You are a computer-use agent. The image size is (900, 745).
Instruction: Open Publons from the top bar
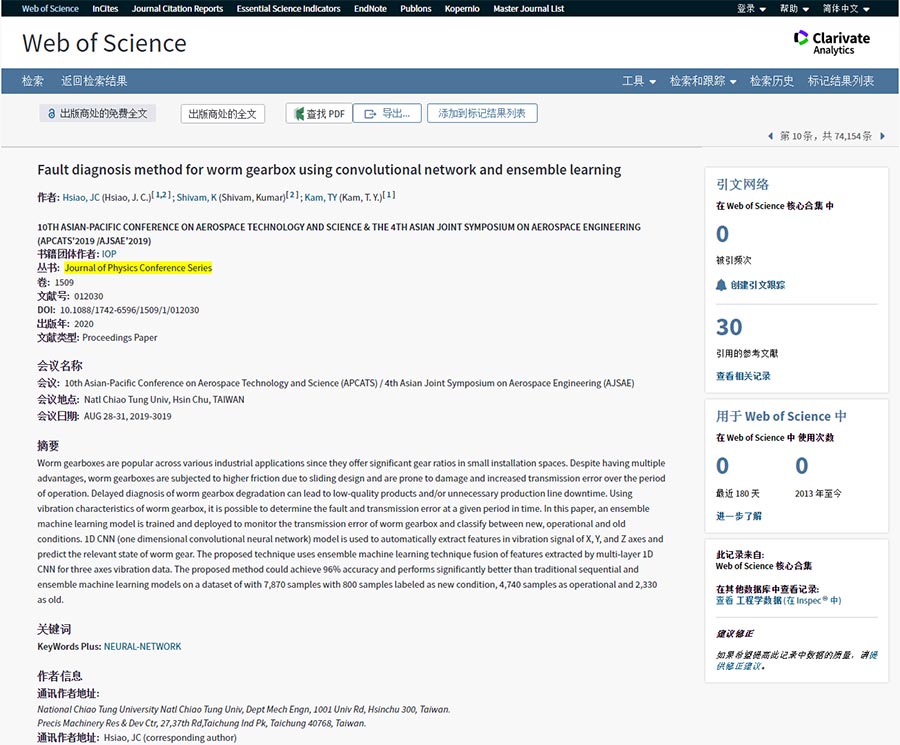click(416, 9)
